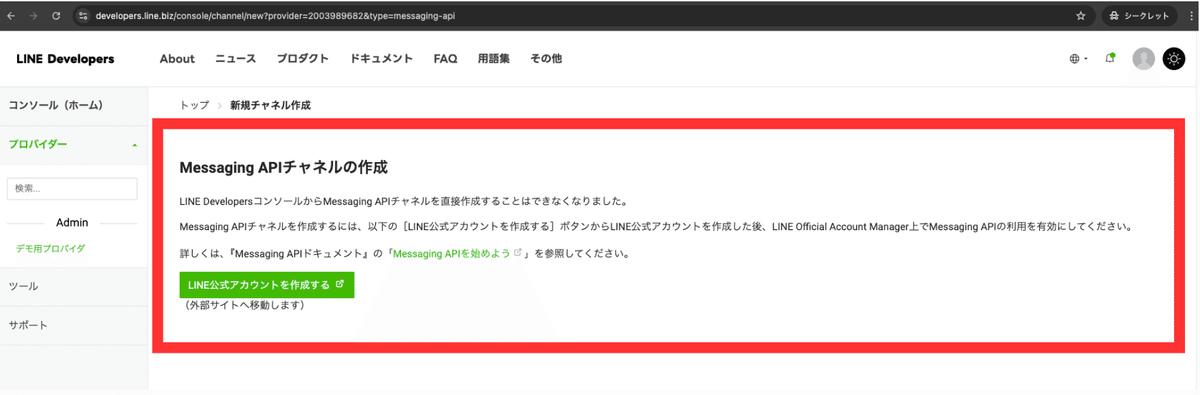
Task: Open the user avatar profile menu
Action: coord(1143,59)
